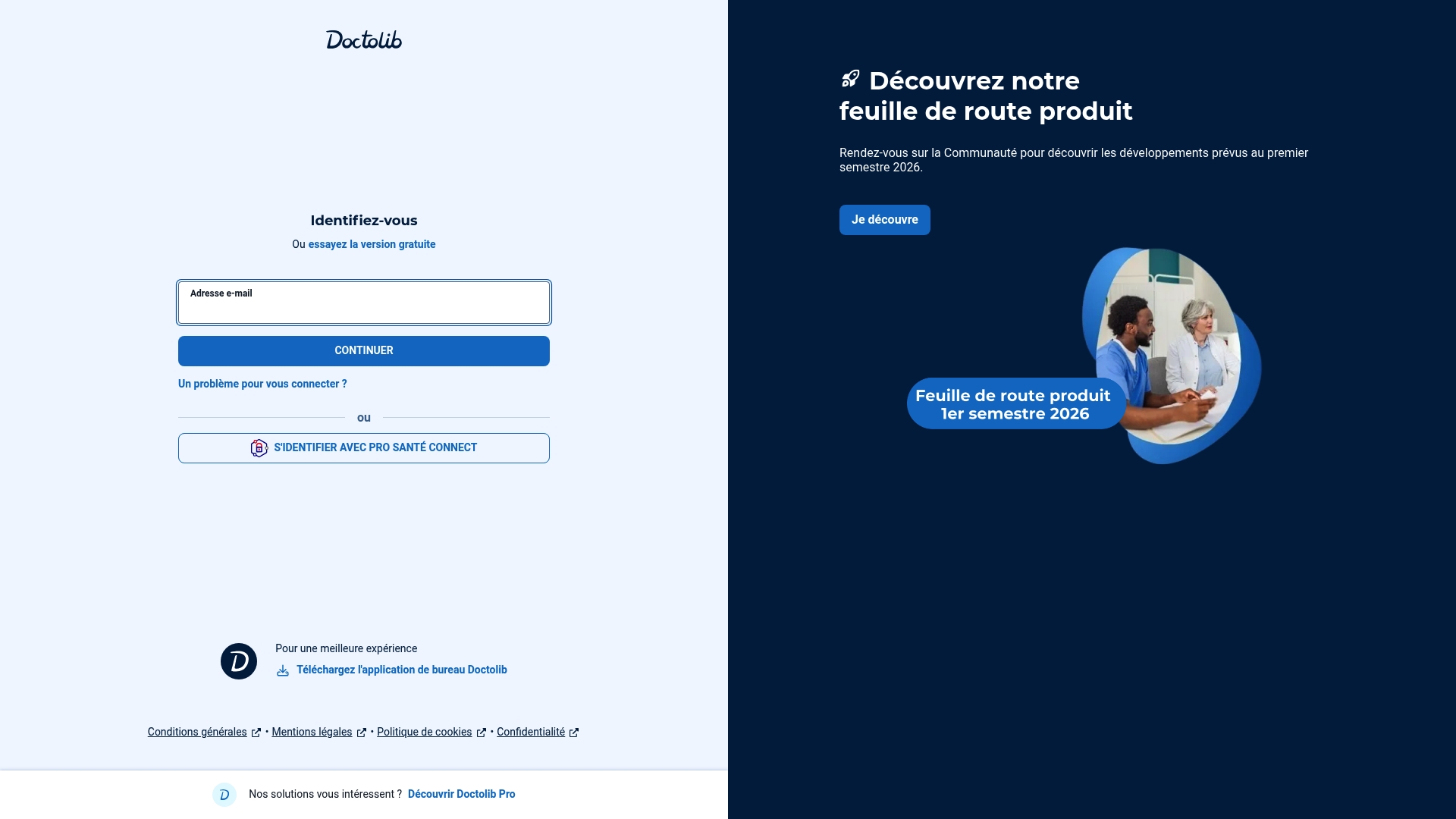Image resolution: width=1456 pixels, height=819 pixels.
Task: Select the Pro Santé Connect shield icon
Action: [x=259, y=447]
